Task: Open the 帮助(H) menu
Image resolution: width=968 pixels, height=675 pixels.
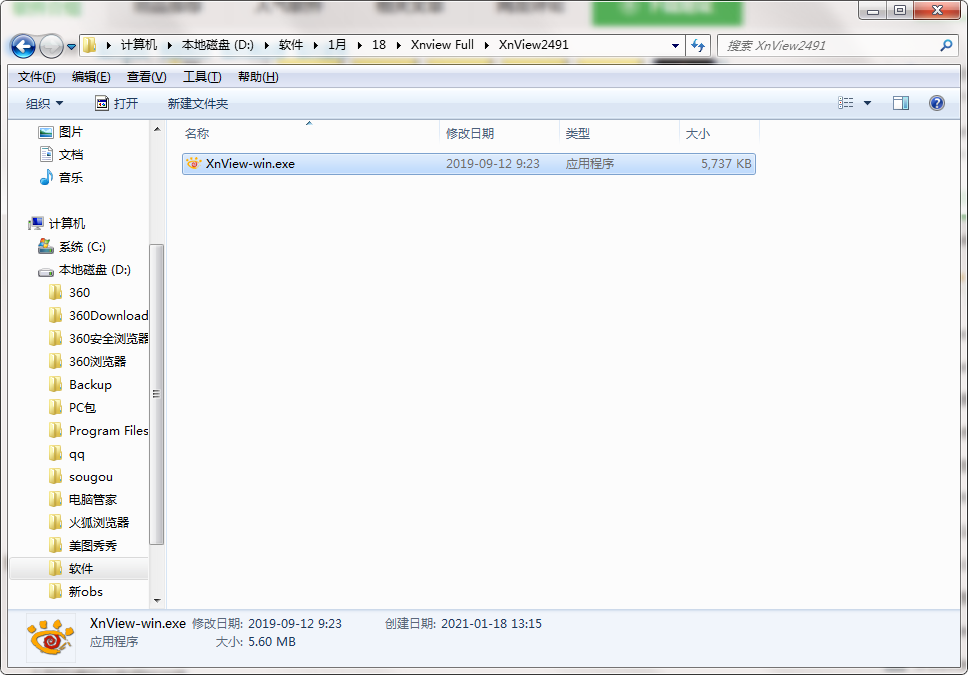Action: pyautogui.click(x=258, y=77)
